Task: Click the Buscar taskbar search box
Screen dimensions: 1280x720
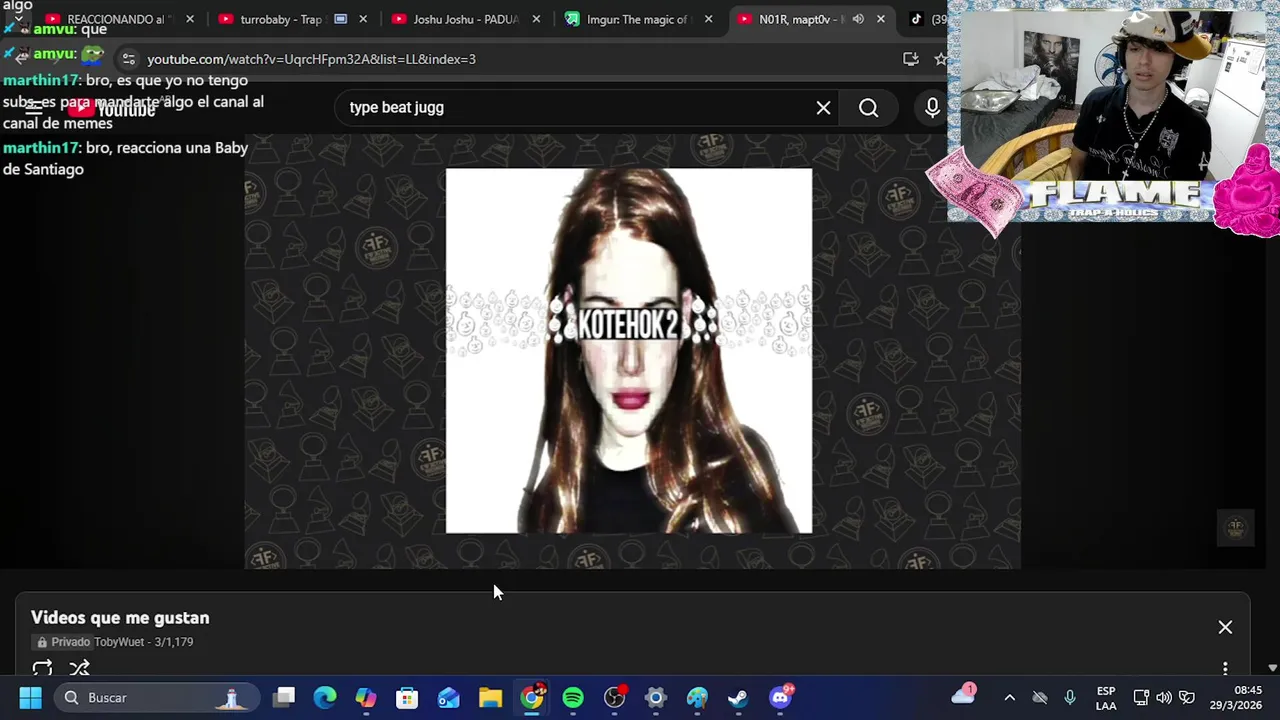Action: pos(155,697)
